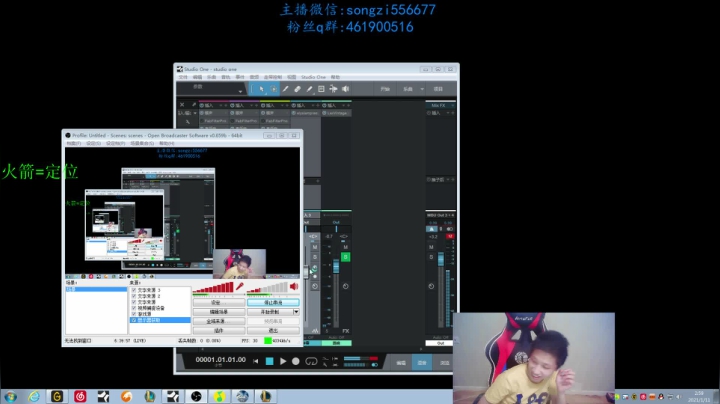
Task: Select the Paint pencil tool in Studio One
Action: [x=309, y=89]
